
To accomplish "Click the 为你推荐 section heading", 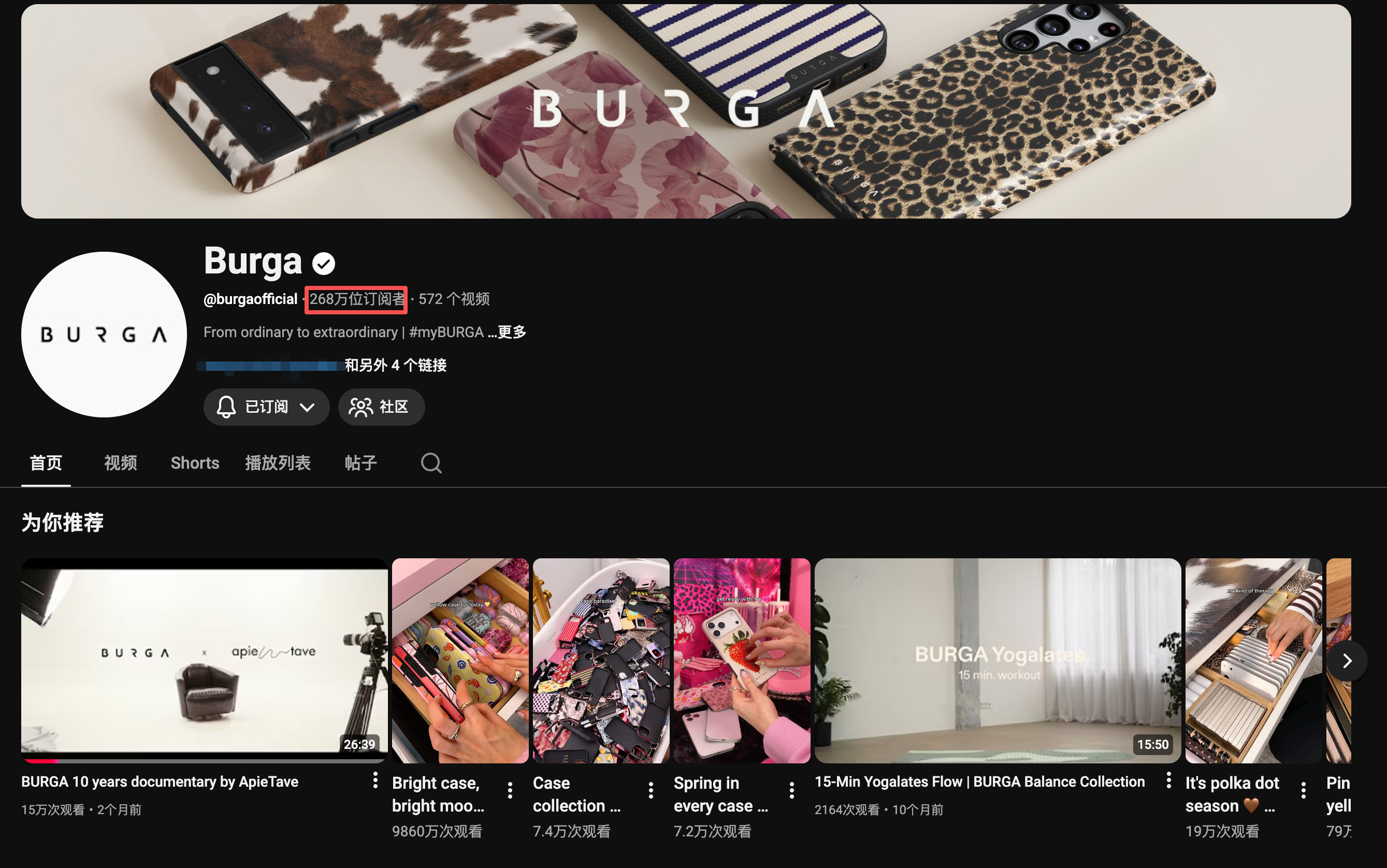I will point(63,523).
